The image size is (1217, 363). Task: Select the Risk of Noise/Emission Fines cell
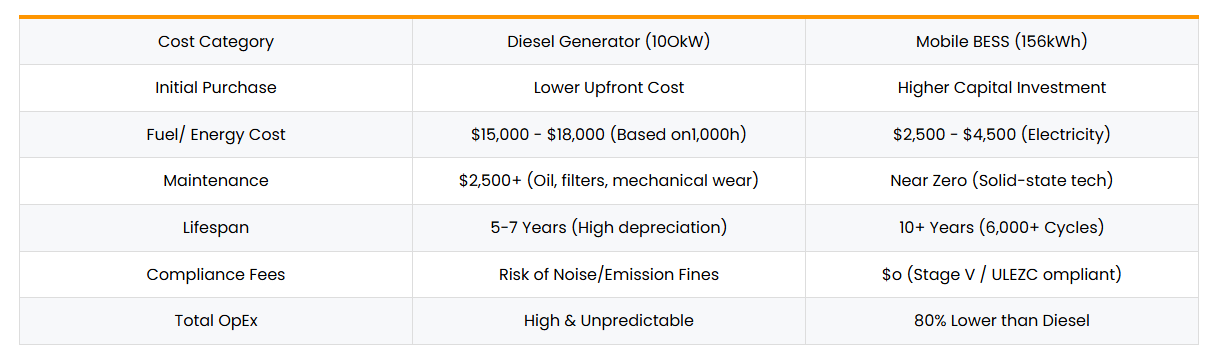tap(609, 274)
